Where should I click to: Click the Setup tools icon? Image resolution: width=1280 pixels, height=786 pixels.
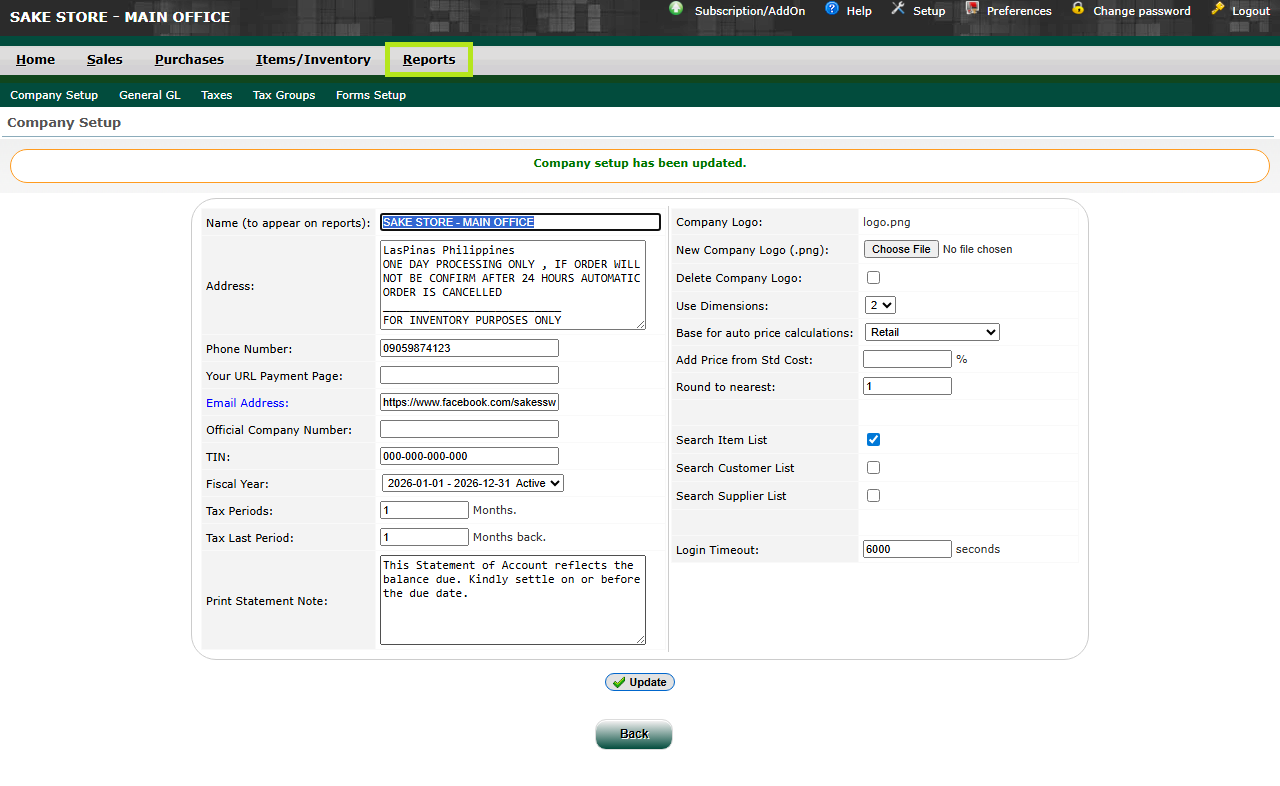click(x=897, y=9)
